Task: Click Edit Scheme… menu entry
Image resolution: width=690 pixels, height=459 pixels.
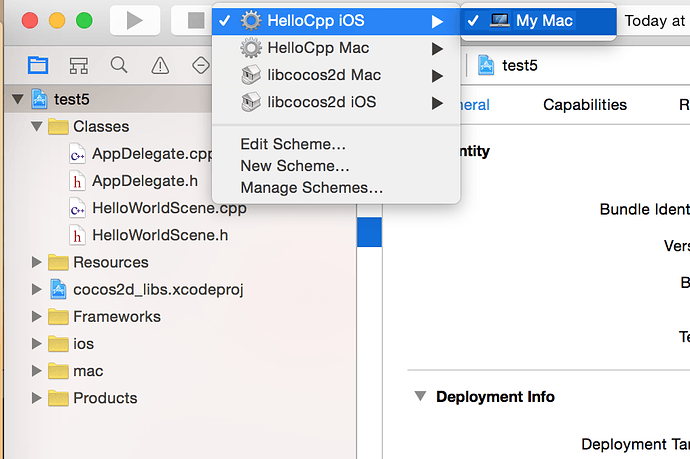Action: pyautogui.click(x=293, y=144)
